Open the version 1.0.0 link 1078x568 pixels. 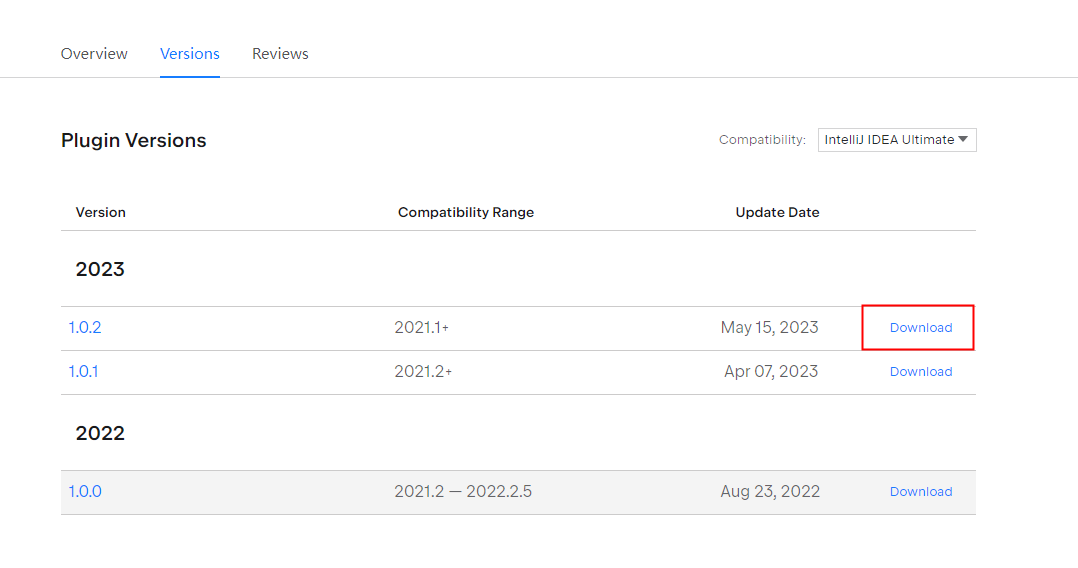[85, 492]
